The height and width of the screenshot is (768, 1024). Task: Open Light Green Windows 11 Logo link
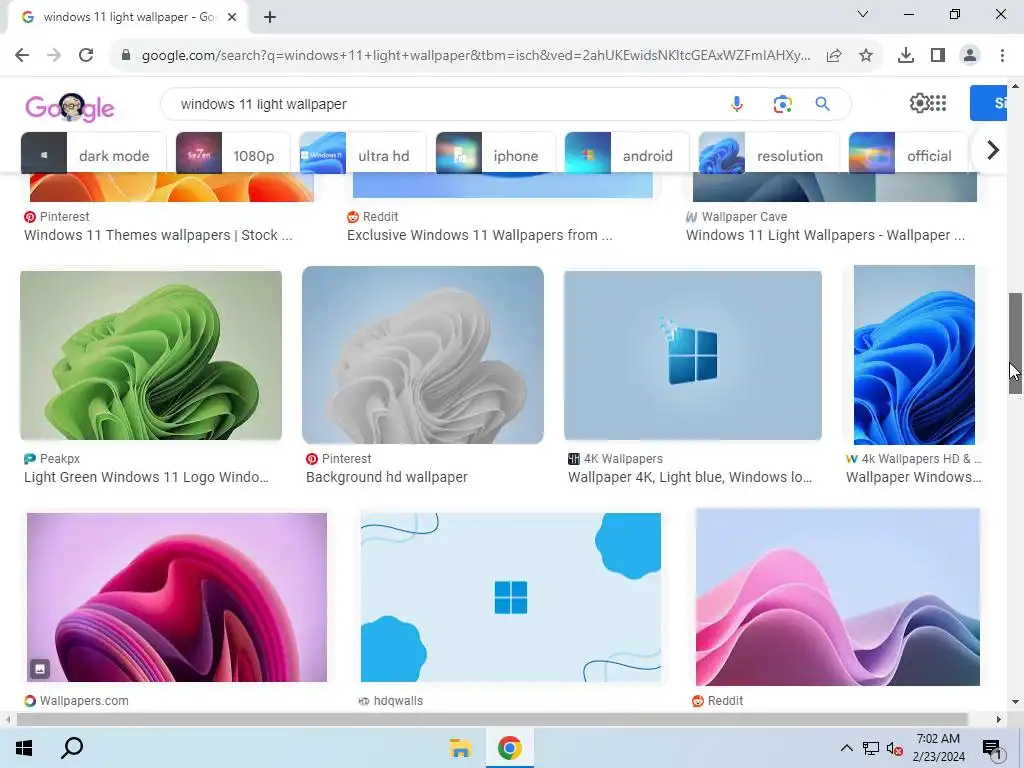point(146,477)
